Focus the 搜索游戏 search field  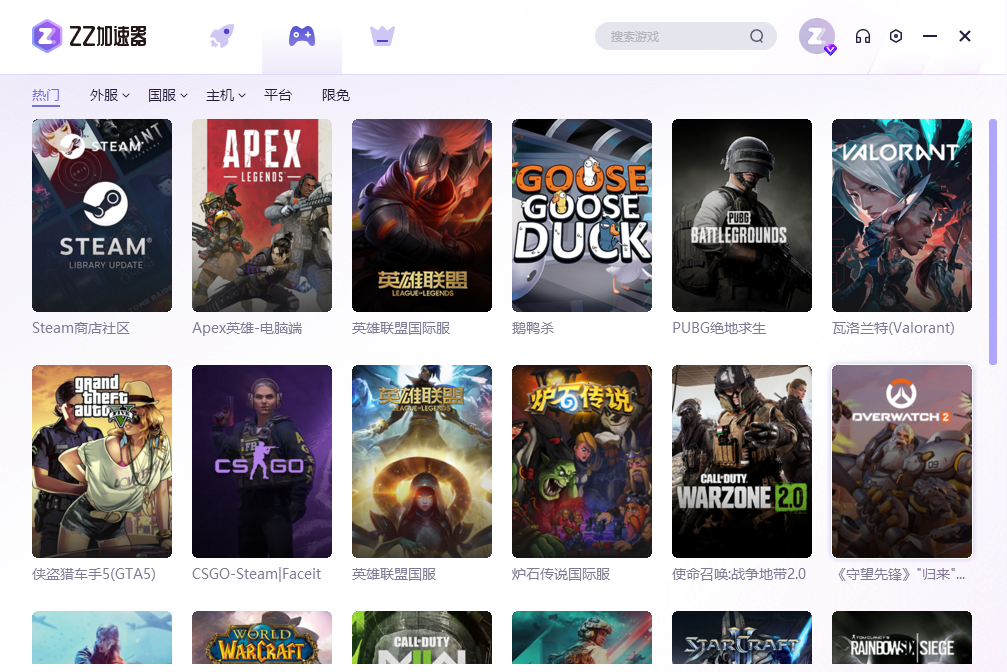pyautogui.click(x=685, y=36)
